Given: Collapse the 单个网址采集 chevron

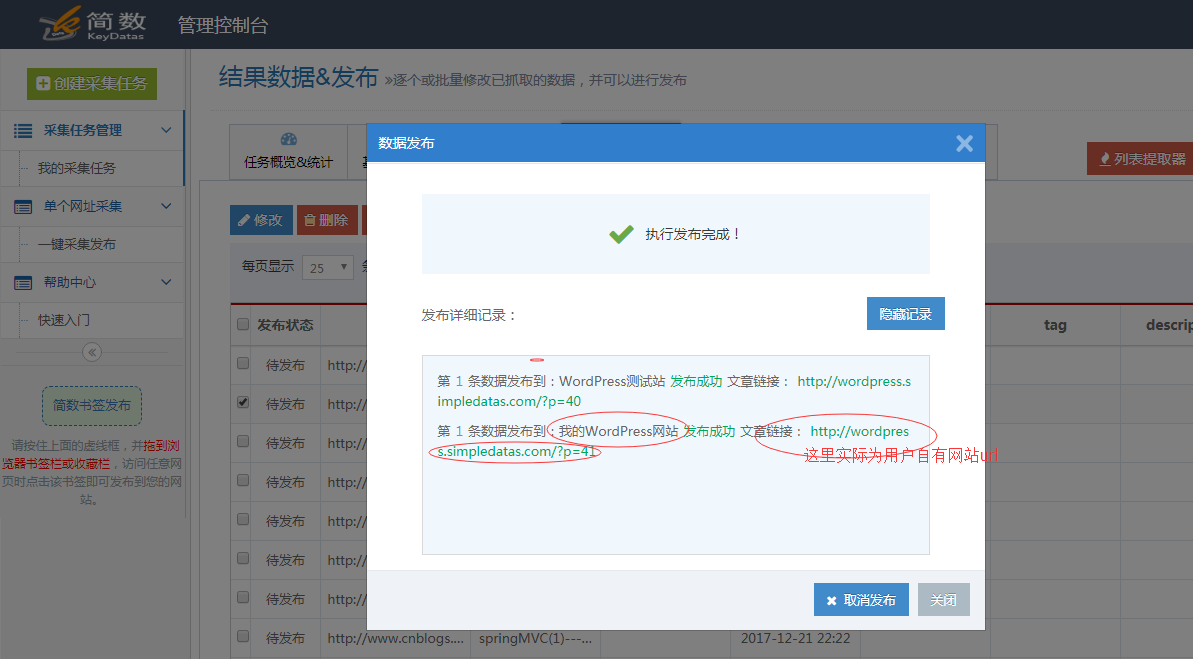Looking at the screenshot, I should pyautogui.click(x=166, y=206).
